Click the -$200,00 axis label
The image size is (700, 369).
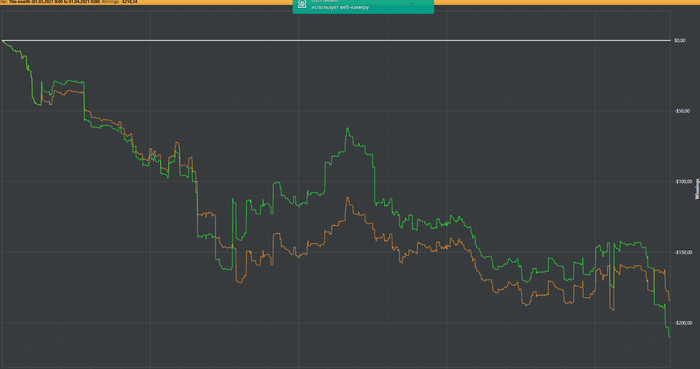(x=683, y=323)
